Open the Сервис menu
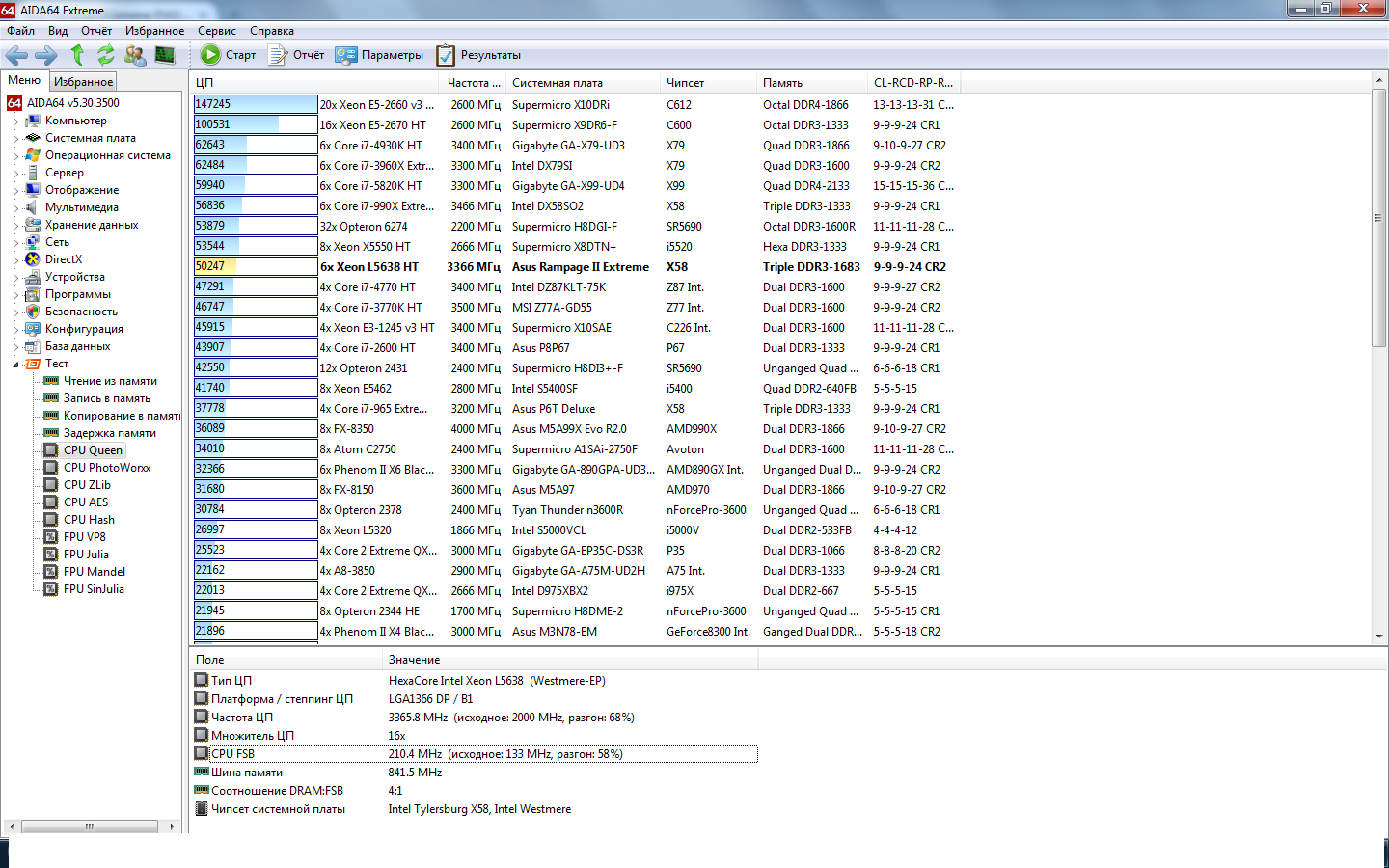The image size is (1389, 868). (x=217, y=31)
